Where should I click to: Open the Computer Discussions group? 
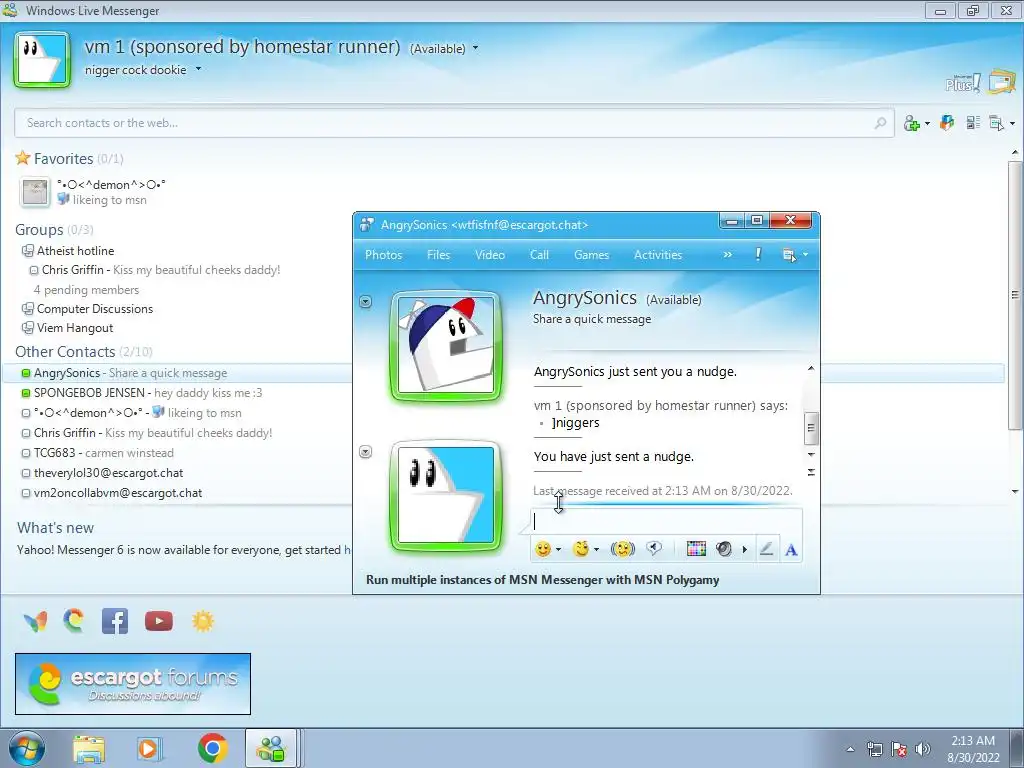click(x=95, y=309)
